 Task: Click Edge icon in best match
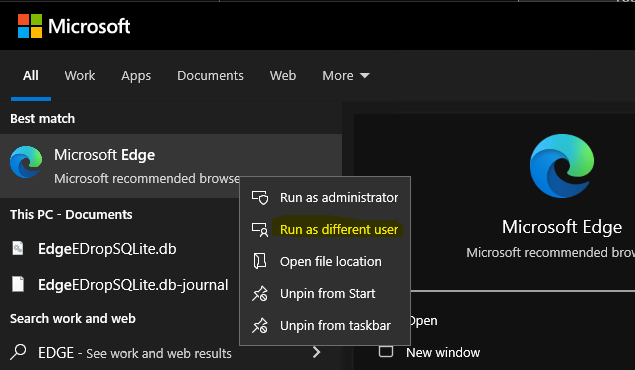tap(26, 162)
